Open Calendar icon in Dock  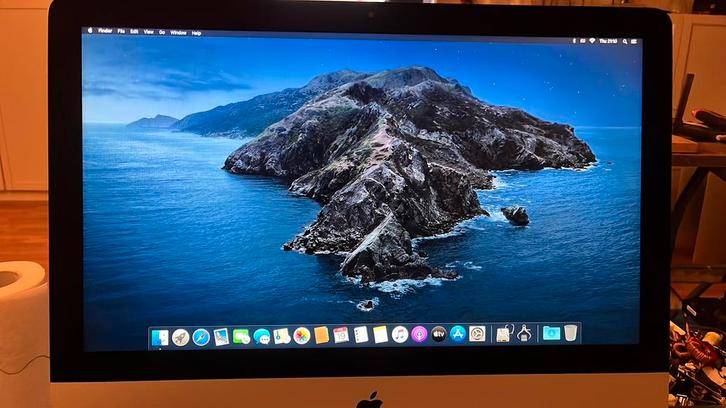[x=341, y=335]
